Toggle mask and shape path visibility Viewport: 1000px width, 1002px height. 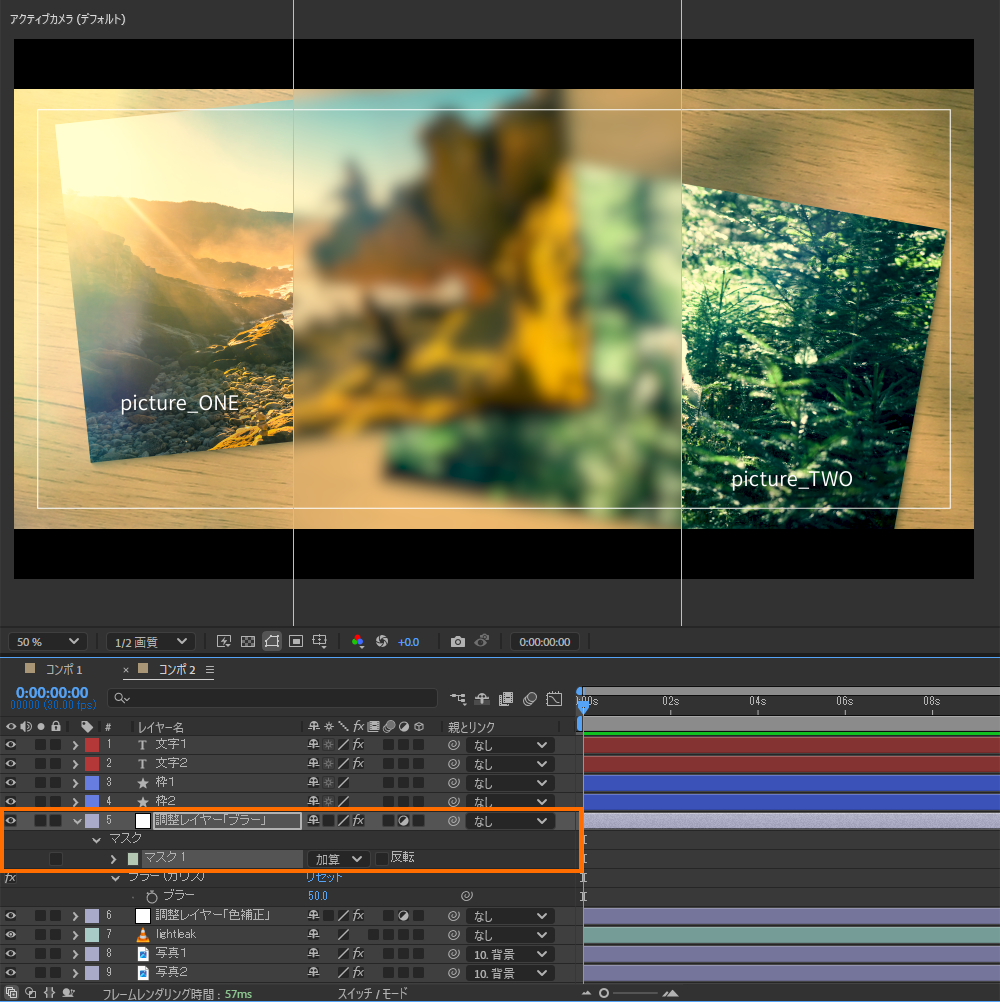(x=271, y=641)
